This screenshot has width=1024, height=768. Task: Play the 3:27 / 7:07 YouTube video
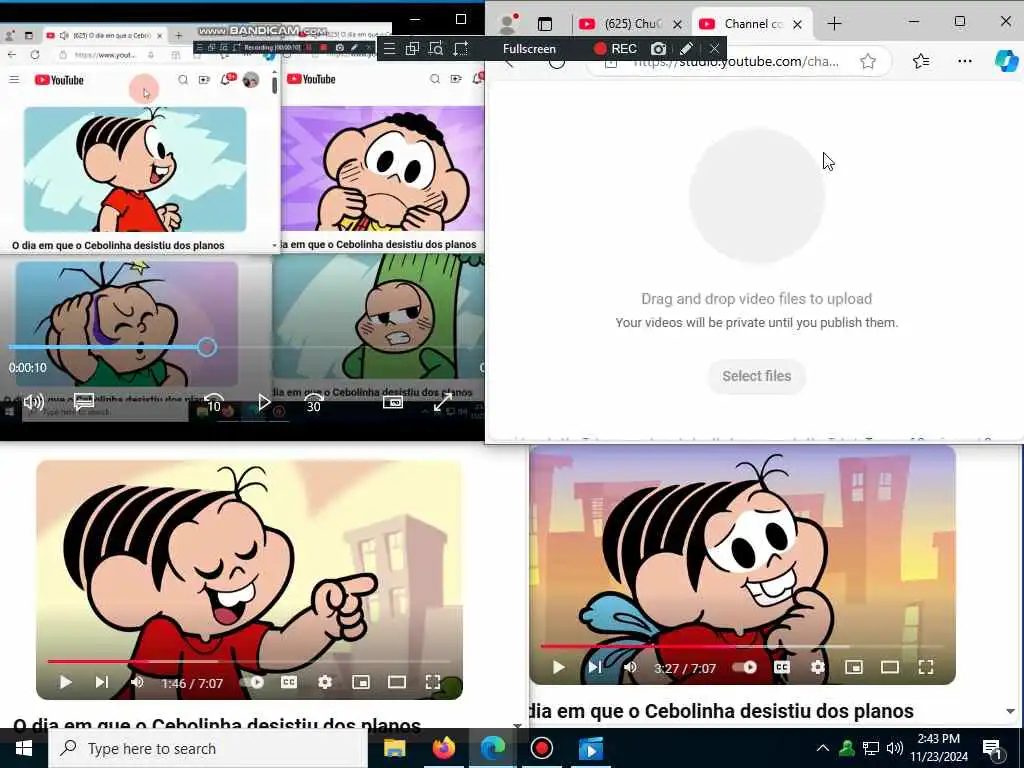(x=558, y=667)
